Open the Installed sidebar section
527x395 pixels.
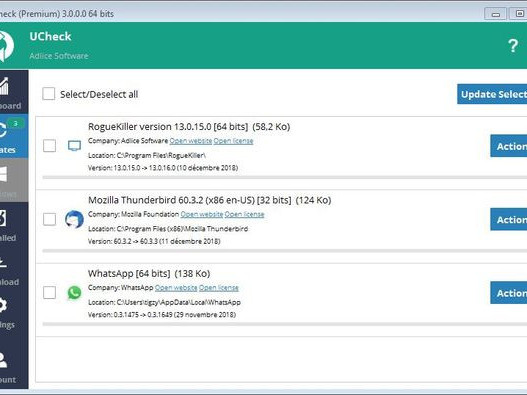point(14,224)
